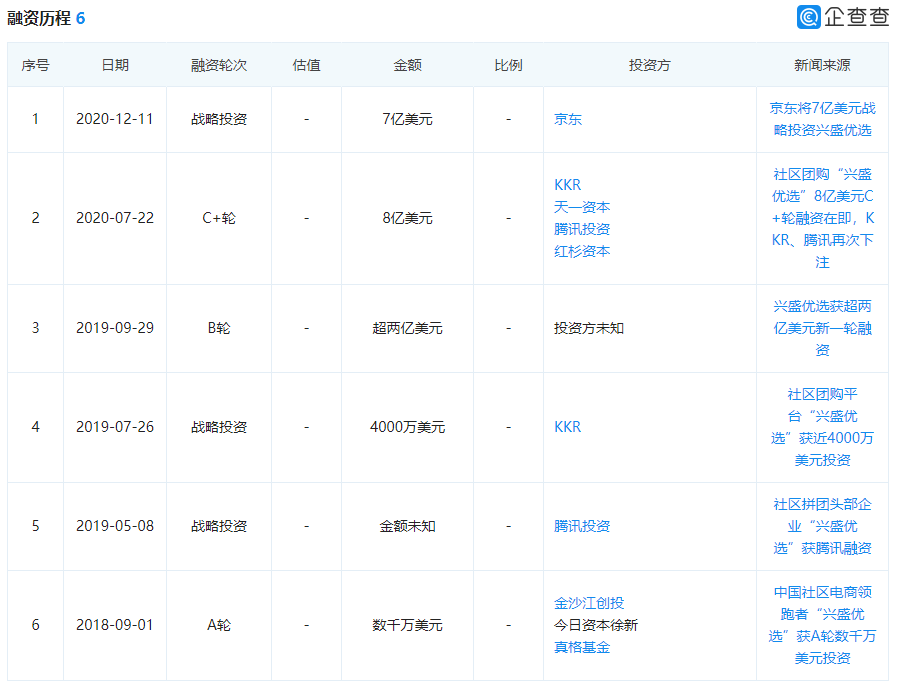
Task: Select the date 2019-05-08 cell
Action: click(115, 526)
